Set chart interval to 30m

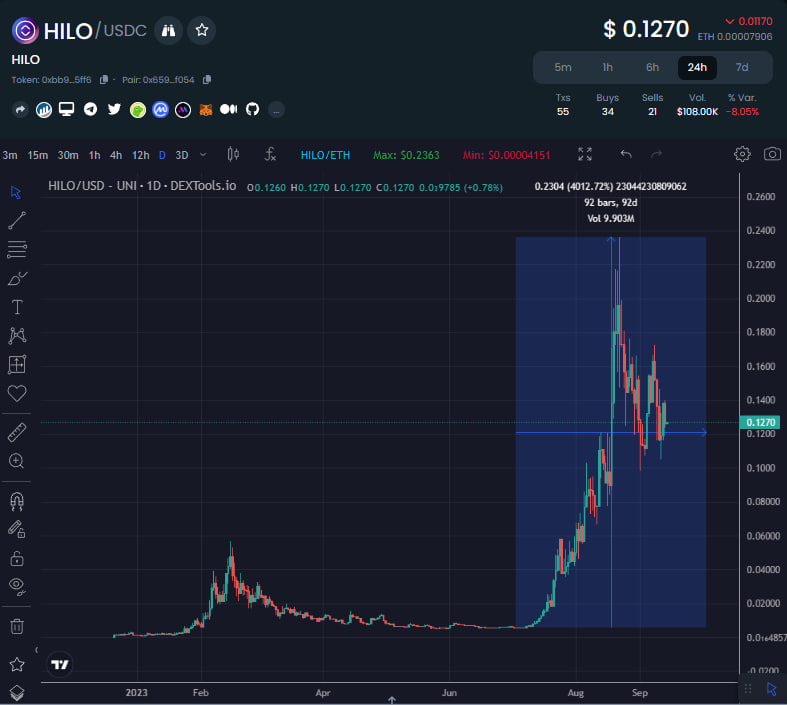(x=68, y=155)
